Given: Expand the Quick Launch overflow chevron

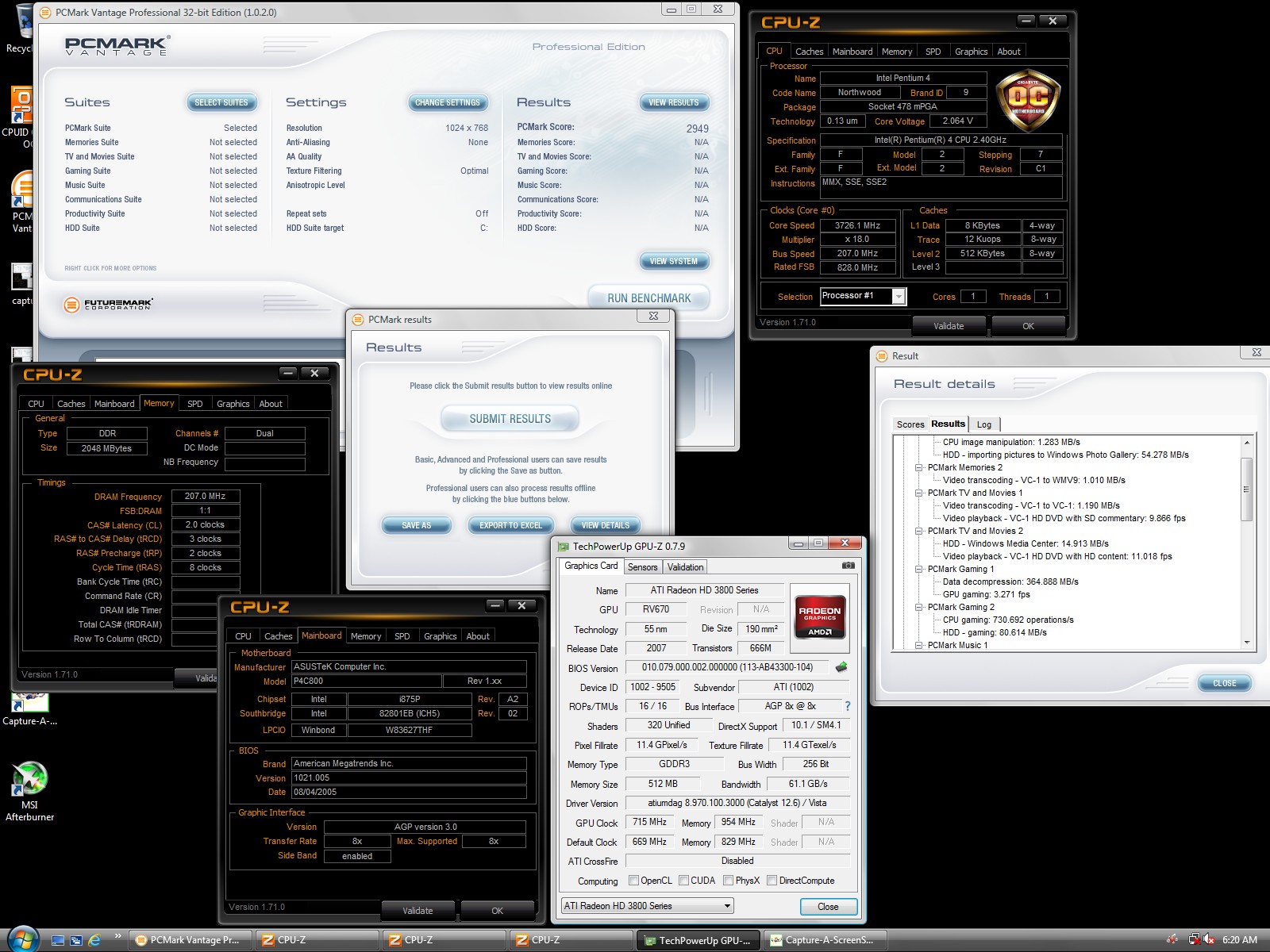Looking at the screenshot, I should (x=117, y=936).
